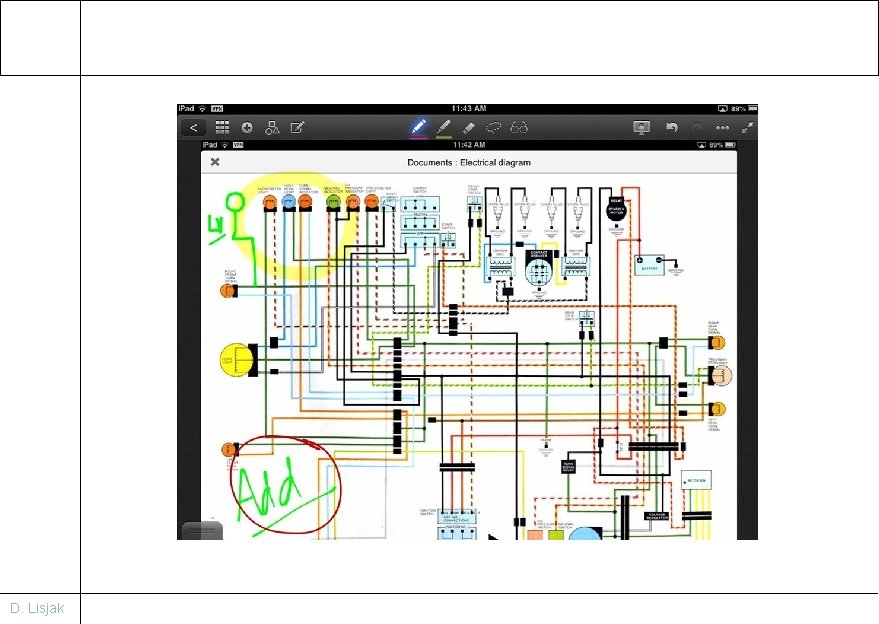The width and height of the screenshot is (879, 624).
Task: Tap the back arrow button
Action: [193, 128]
